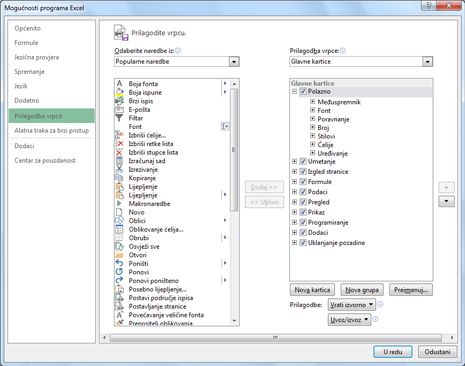Click the Otvori folder icon
This screenshot has height=366, width=465.
click(x=119, y=255)
